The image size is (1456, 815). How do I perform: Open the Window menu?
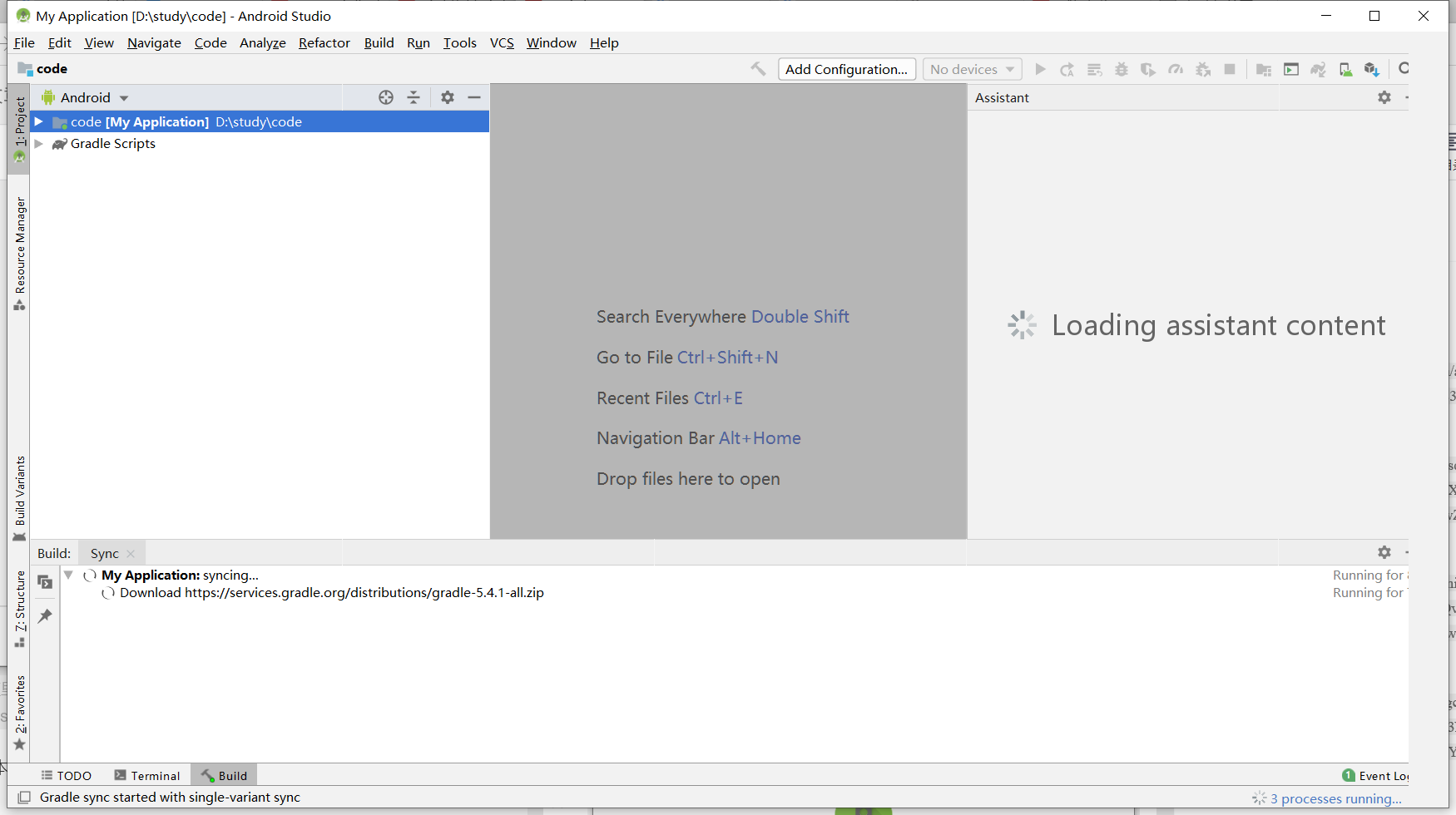pos(552,43)
